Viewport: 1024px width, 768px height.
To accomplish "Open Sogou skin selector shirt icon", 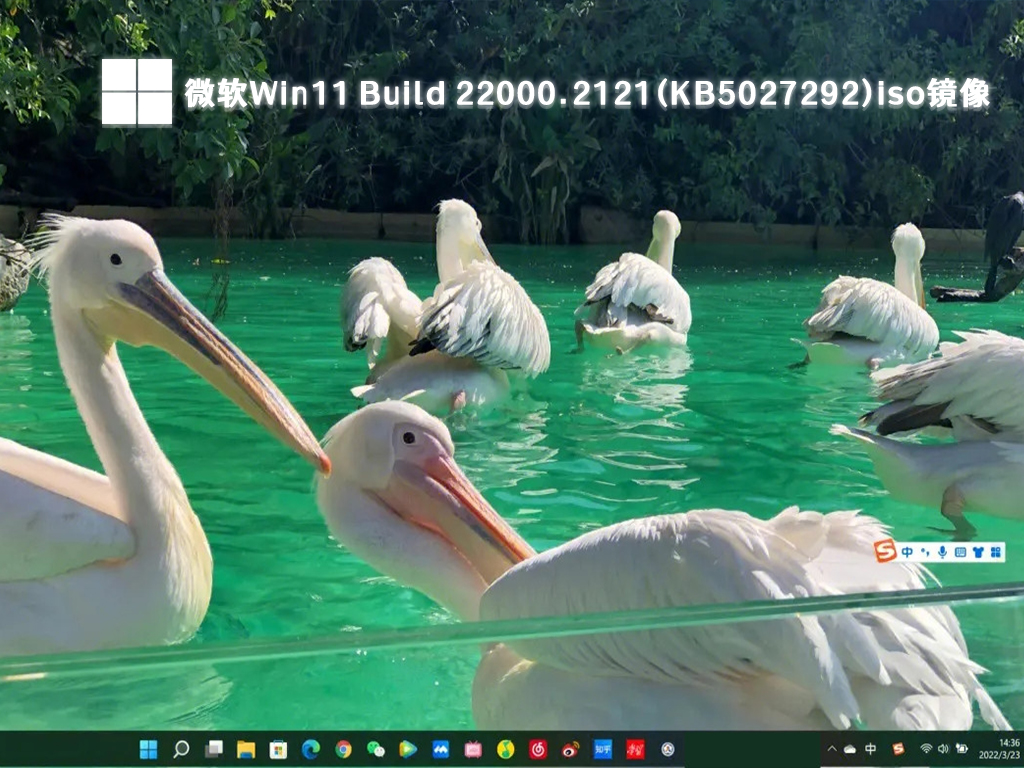I will [x=977, y=552].
